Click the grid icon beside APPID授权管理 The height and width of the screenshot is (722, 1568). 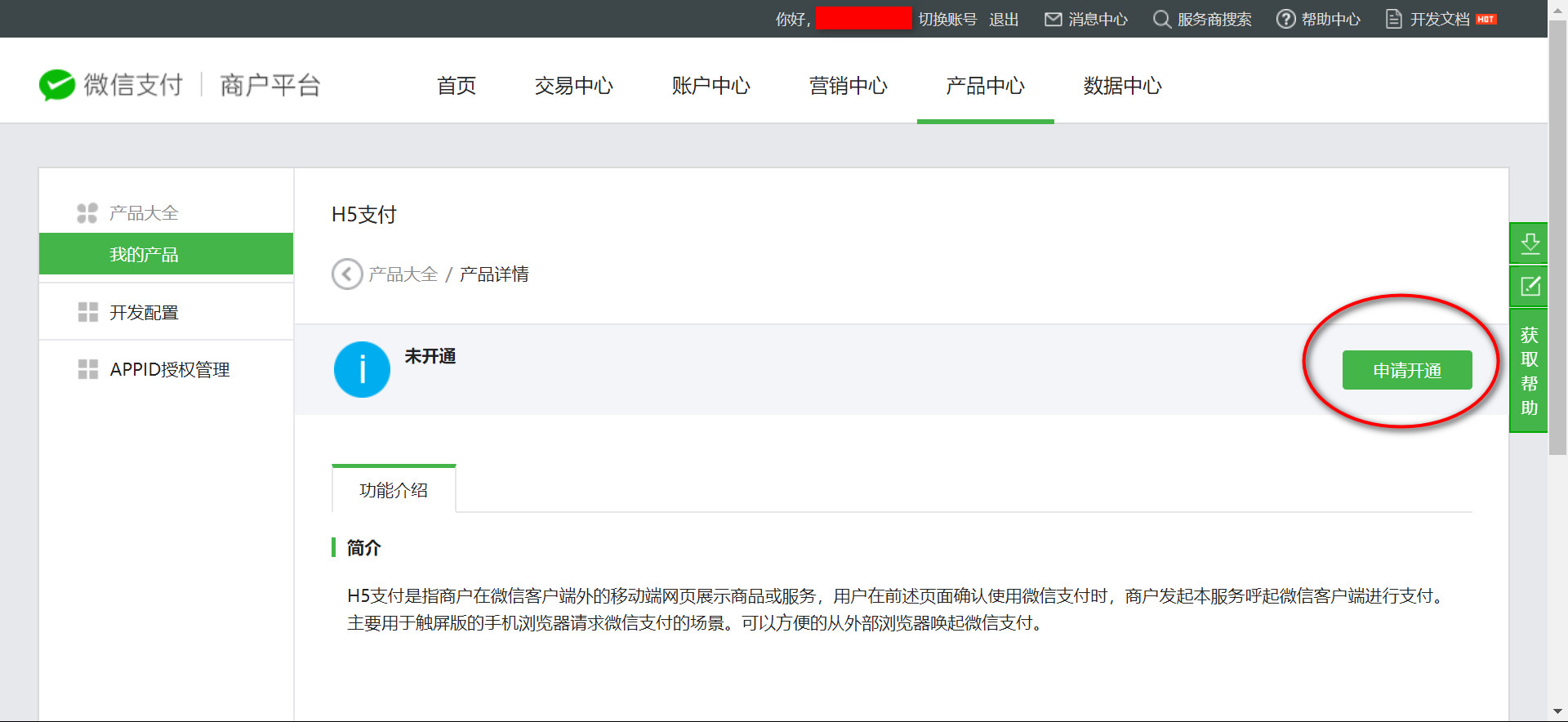click(87, 369)
